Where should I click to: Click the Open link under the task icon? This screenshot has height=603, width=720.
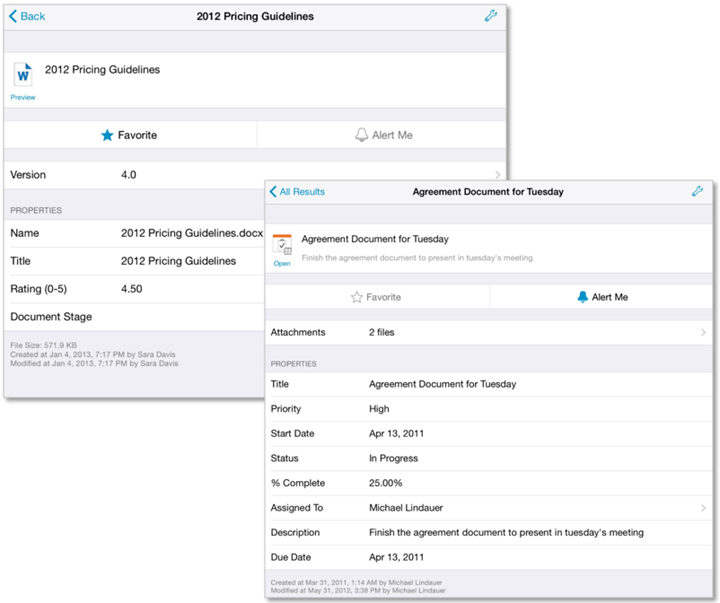click(282, 264)
